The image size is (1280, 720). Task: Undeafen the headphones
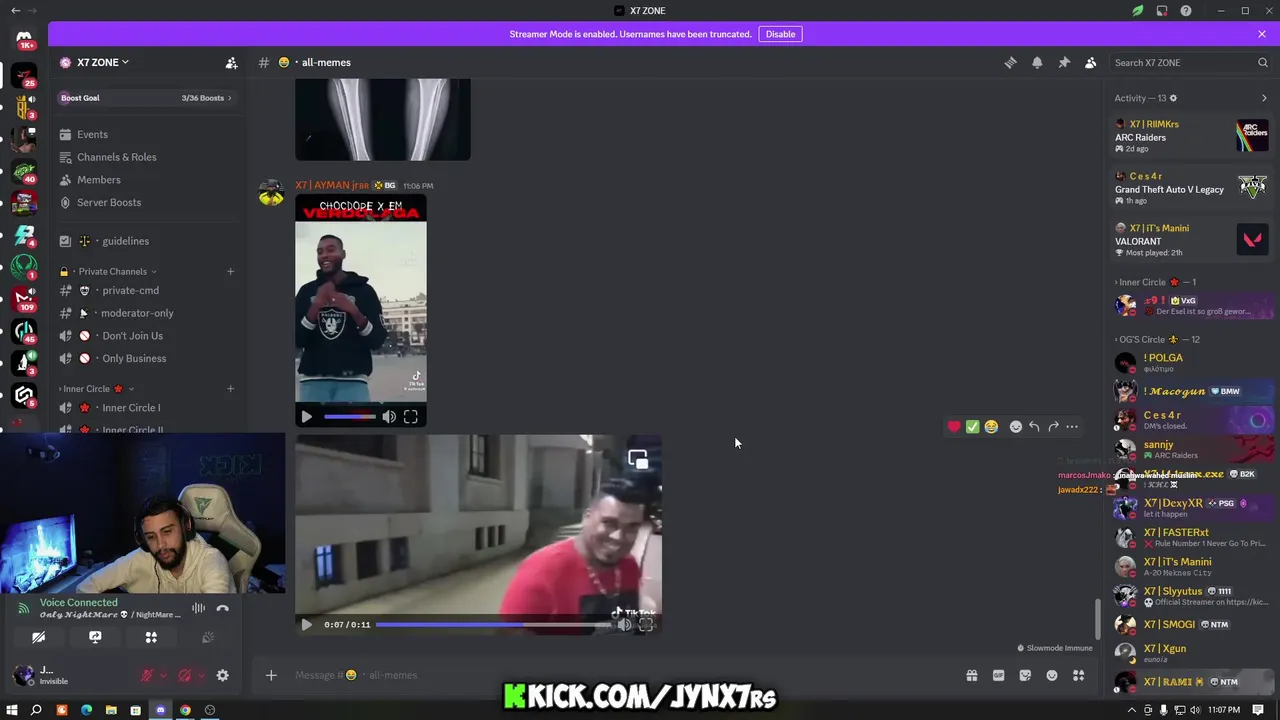(x=184, y=676)
